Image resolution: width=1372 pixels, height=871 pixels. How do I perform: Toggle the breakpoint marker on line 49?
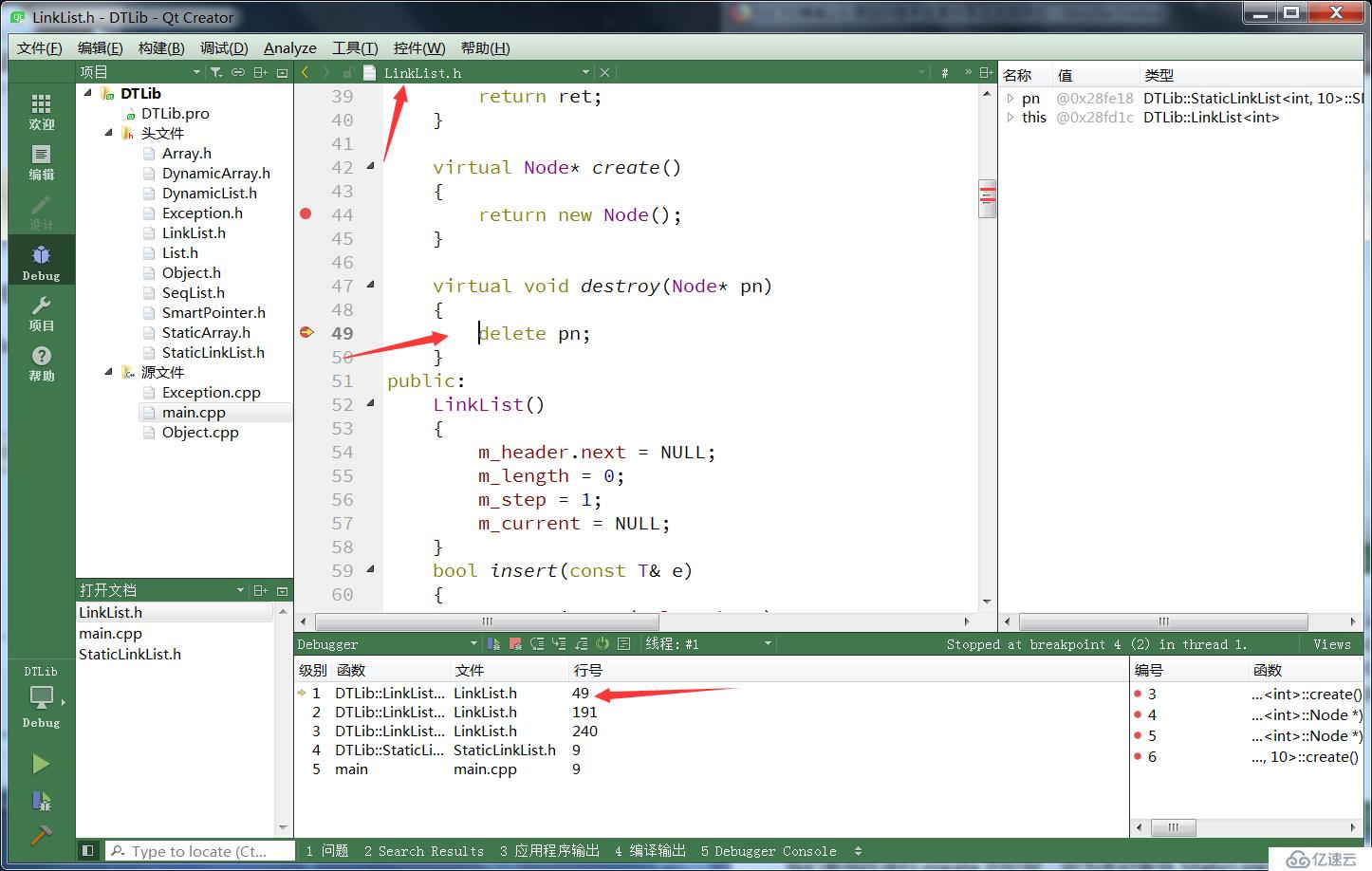pos(306,332)
